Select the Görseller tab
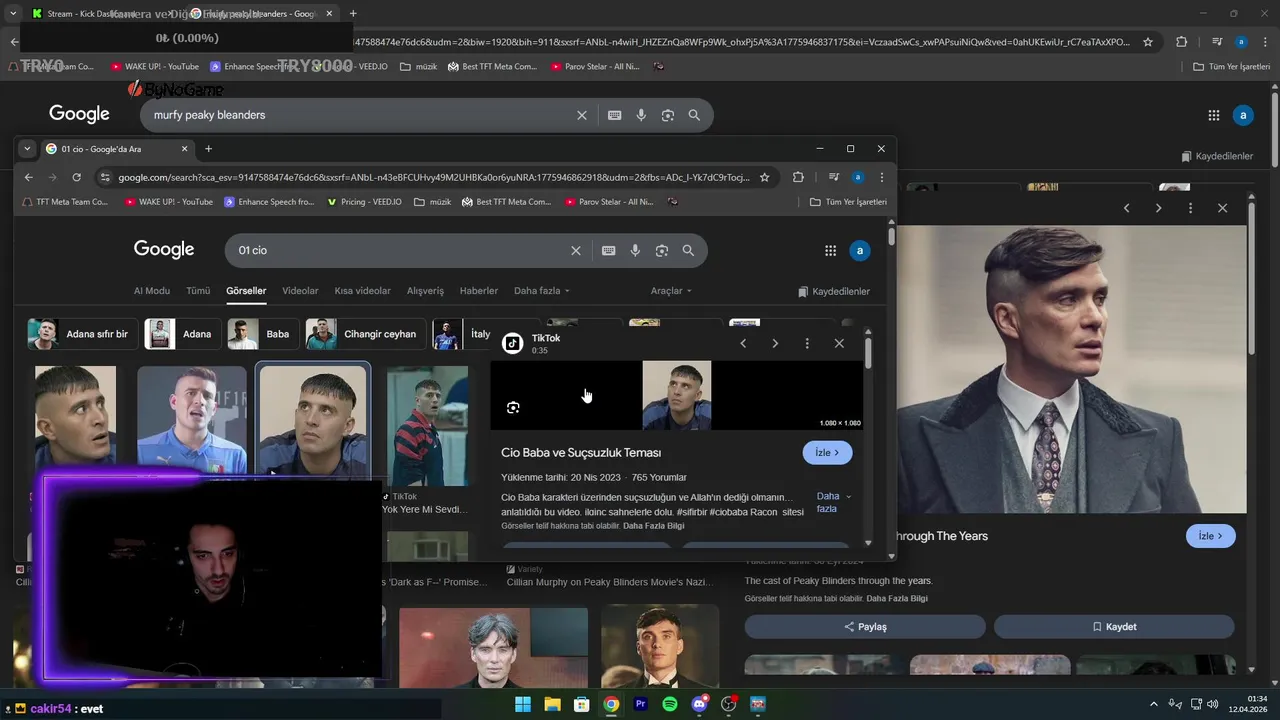Image resolution: width=1280 pixels, height=720 pixels. 246,291
